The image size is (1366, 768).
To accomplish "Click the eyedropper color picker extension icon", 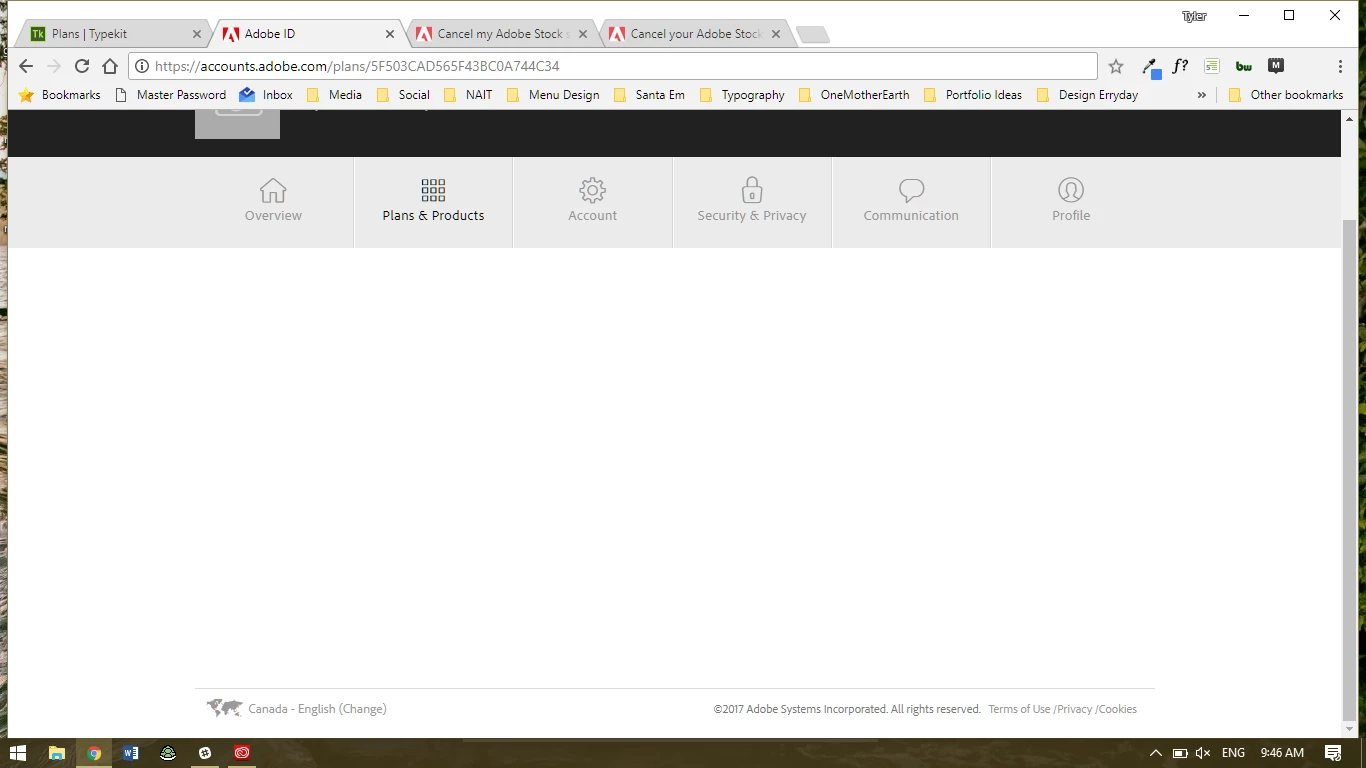I will click(1151, 67).
